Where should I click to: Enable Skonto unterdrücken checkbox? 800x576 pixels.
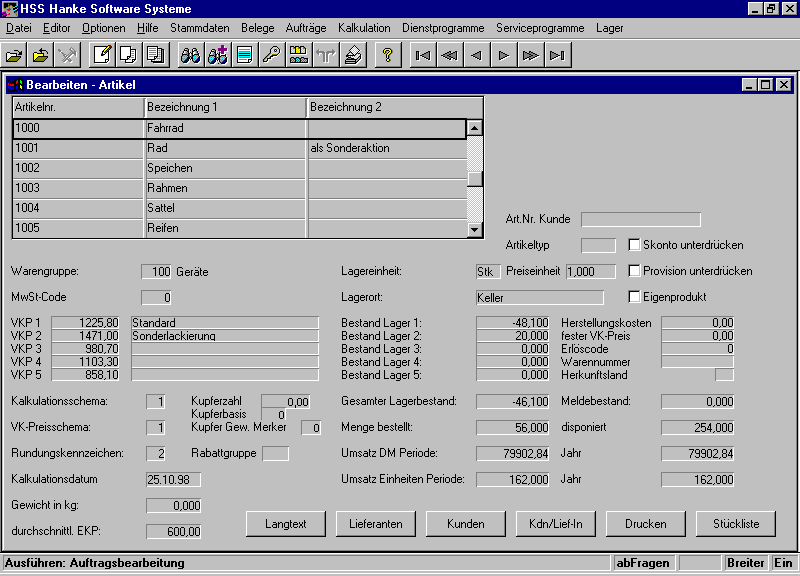pyautogui.click(x=634, y=244)
